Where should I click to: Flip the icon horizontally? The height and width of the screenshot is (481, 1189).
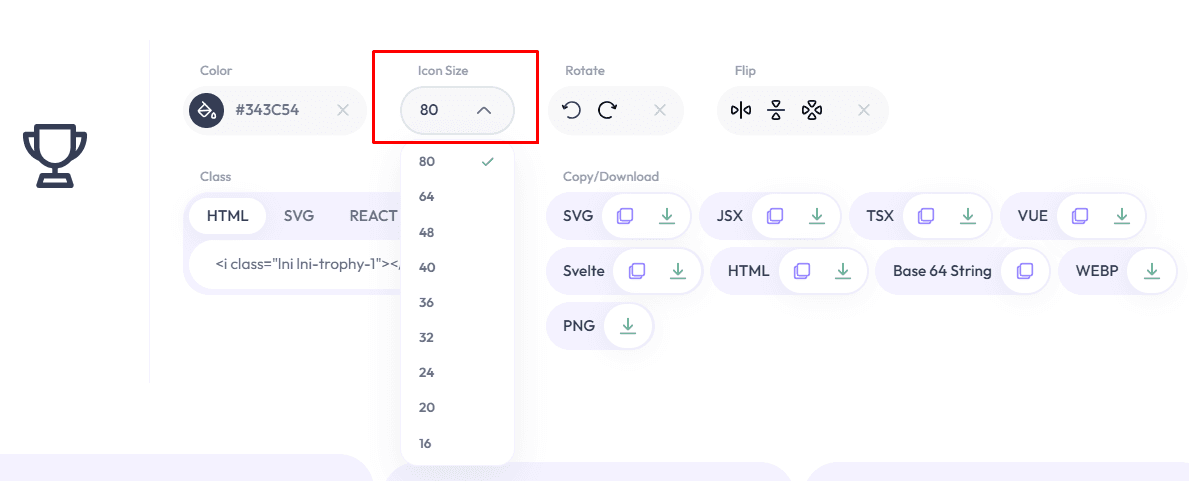[x=741, y=110]
